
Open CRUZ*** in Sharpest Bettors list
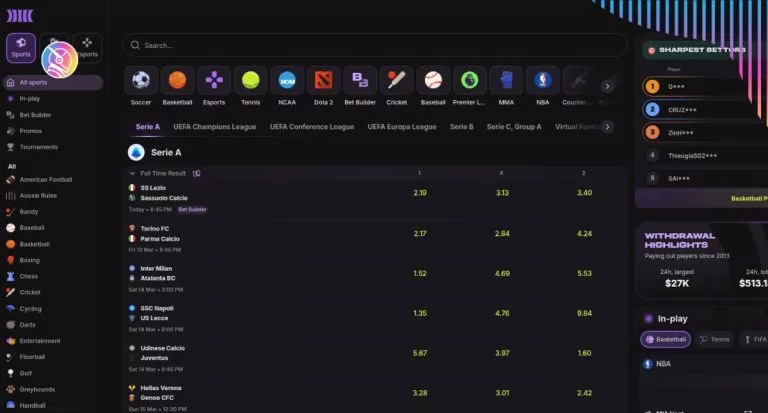682,110
